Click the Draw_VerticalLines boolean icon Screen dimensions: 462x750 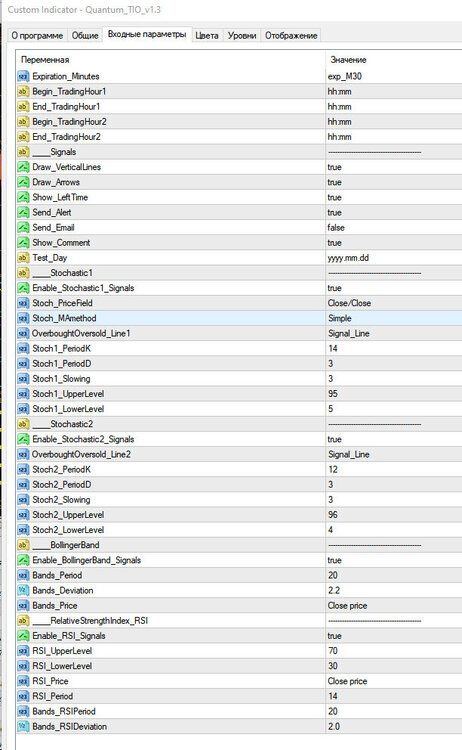(x=23, y=167)
